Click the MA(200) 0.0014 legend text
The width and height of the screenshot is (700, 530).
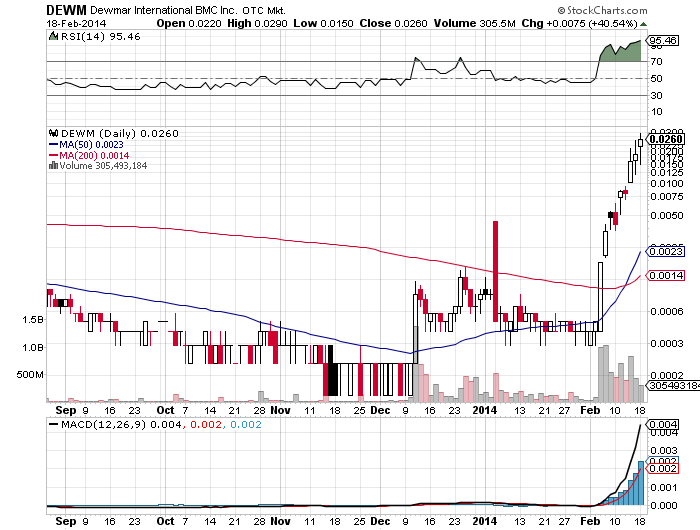[x=94, y=155]
